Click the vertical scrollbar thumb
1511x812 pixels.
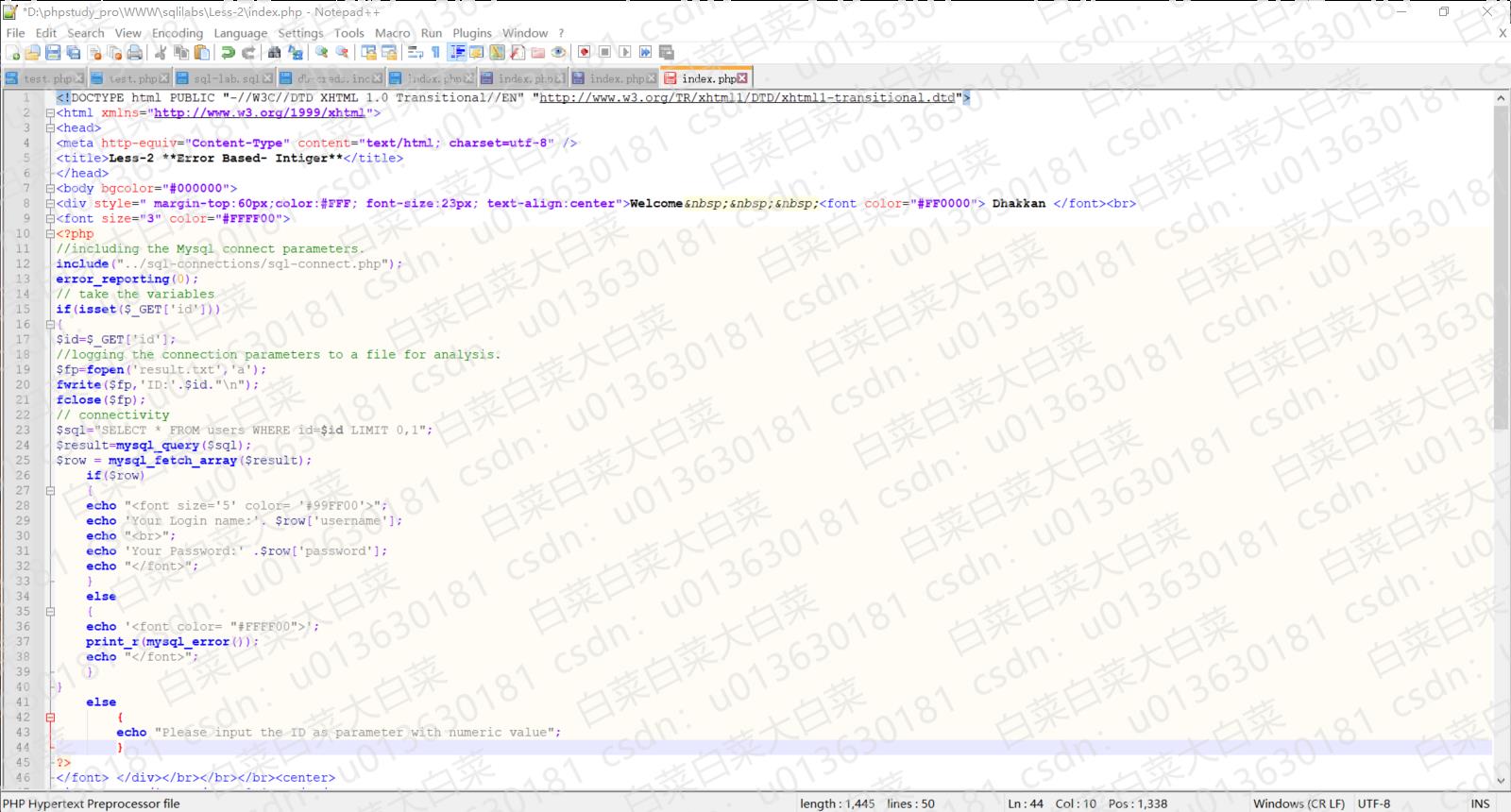coord(1502,267)
